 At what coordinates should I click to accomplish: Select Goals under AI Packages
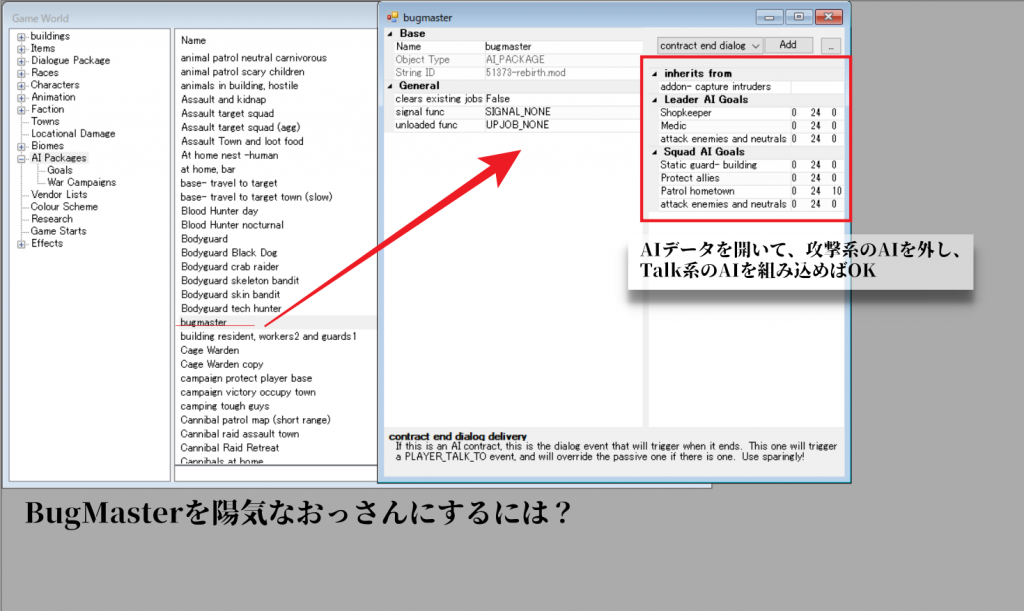coord(59,170)
